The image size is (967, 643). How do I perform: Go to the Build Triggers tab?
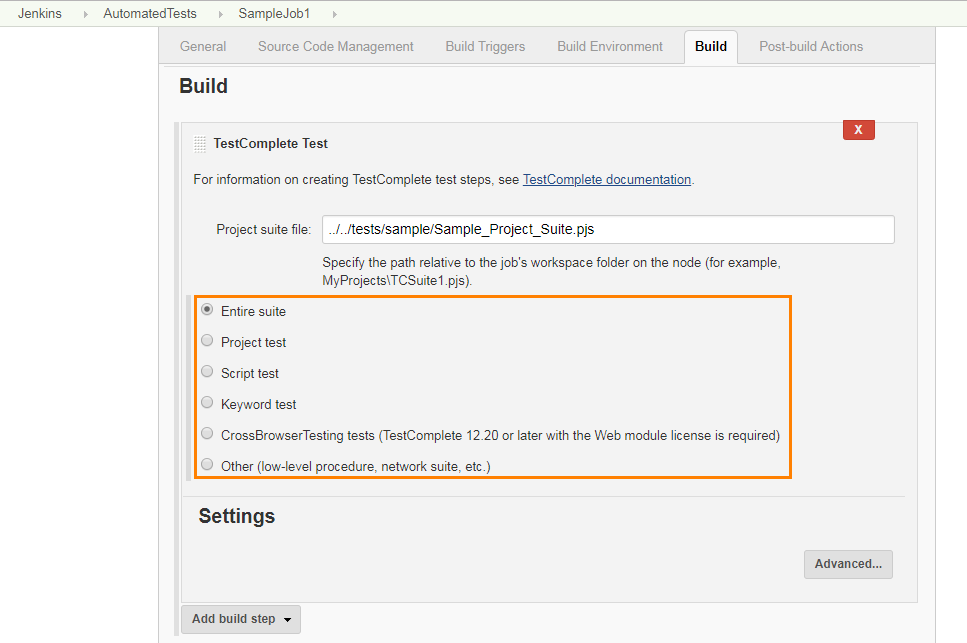pos(485,47)
